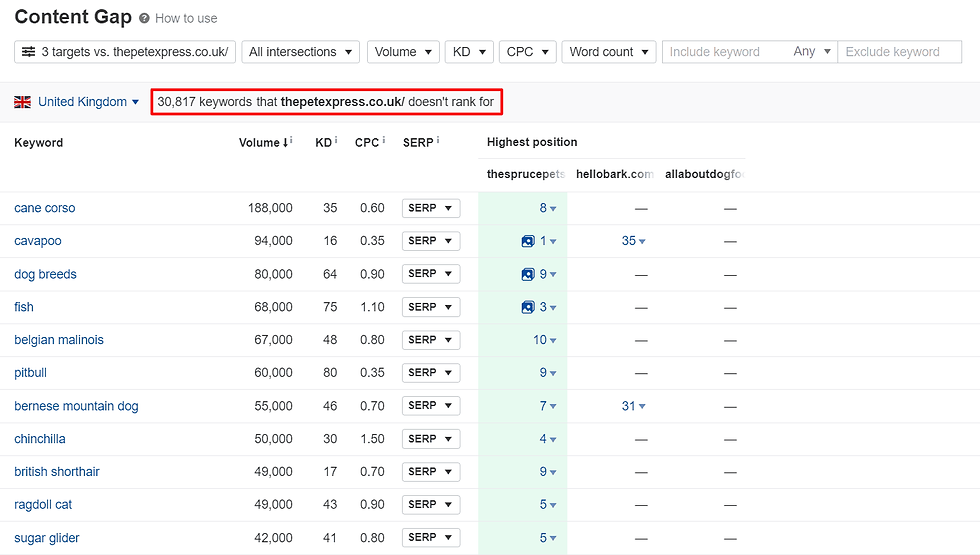Click the info icon next to Volume header
Viewport: 980px width, 555px height.
(291, 140)
